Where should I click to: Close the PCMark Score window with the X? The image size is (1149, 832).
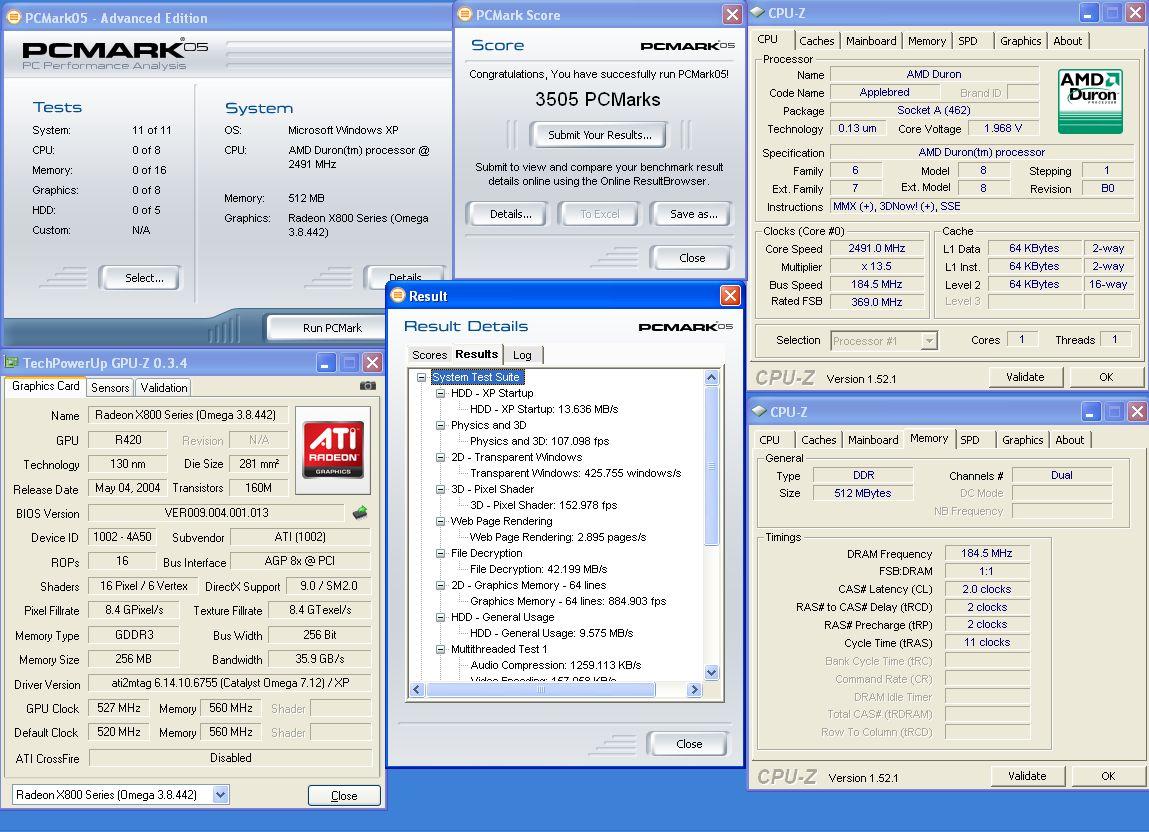point(732,14)
